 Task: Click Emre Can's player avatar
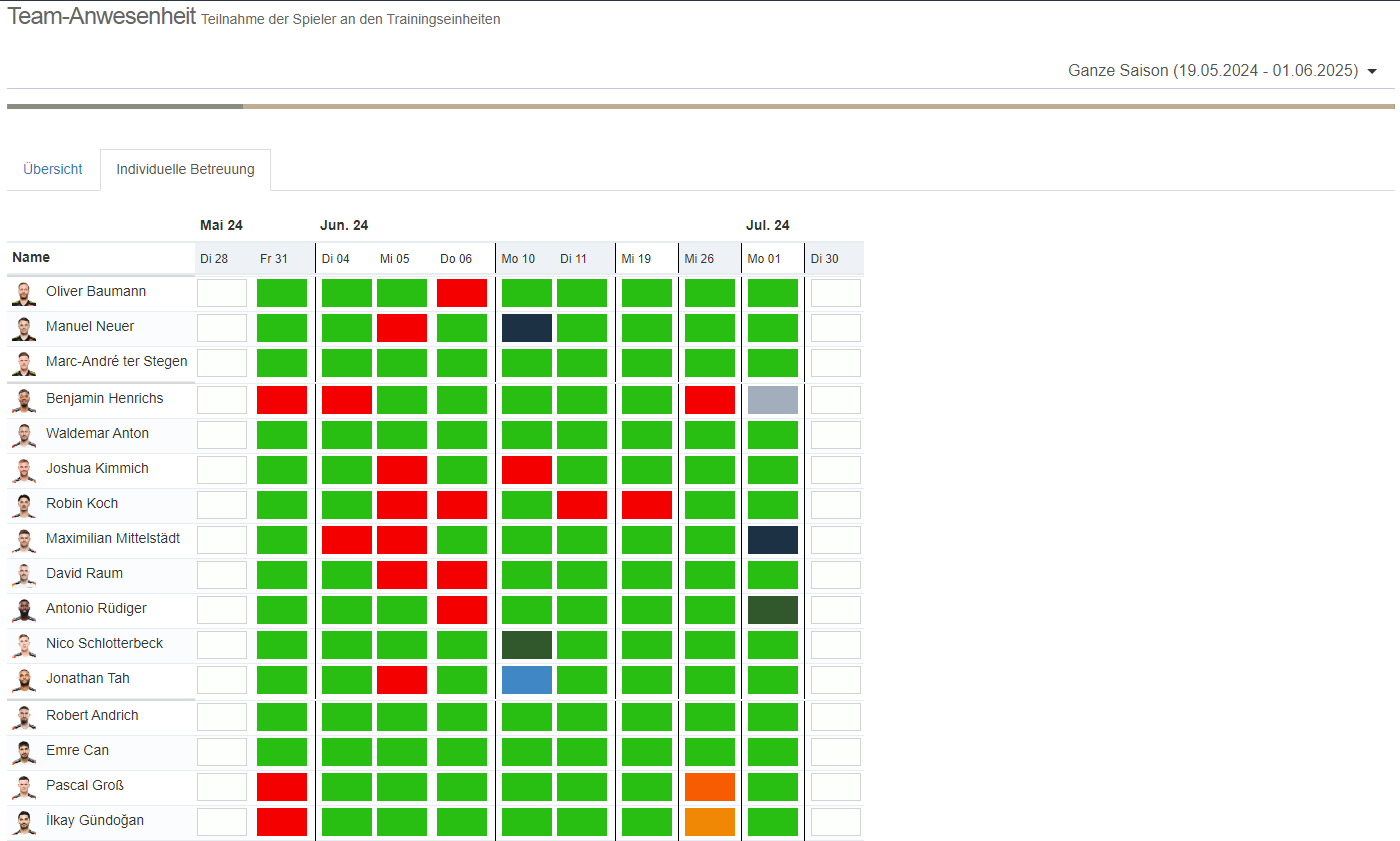point(23,752)
